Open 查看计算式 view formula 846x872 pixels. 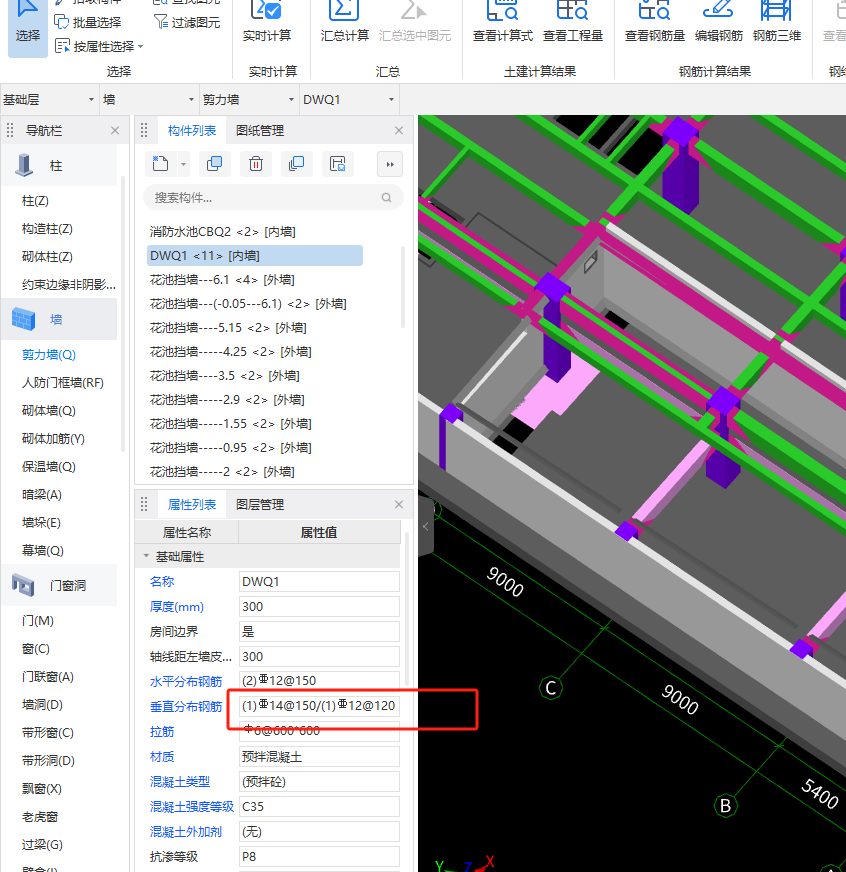tap(503, 22)
